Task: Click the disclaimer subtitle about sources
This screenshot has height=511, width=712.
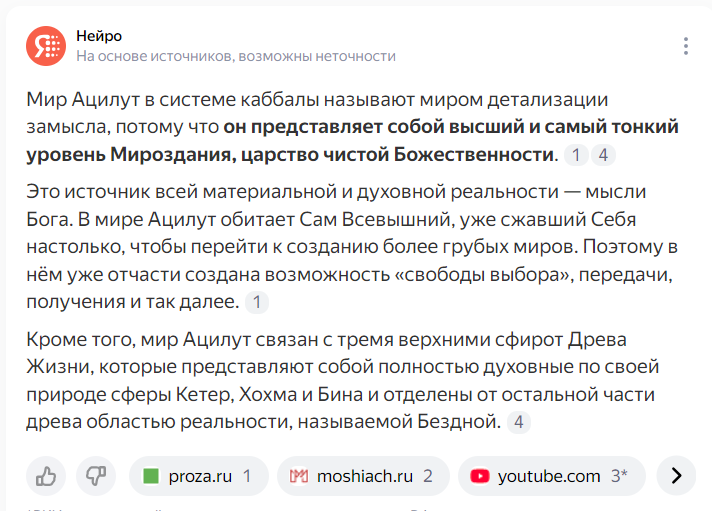Action: pyautogui.click(x=236, y=56)
